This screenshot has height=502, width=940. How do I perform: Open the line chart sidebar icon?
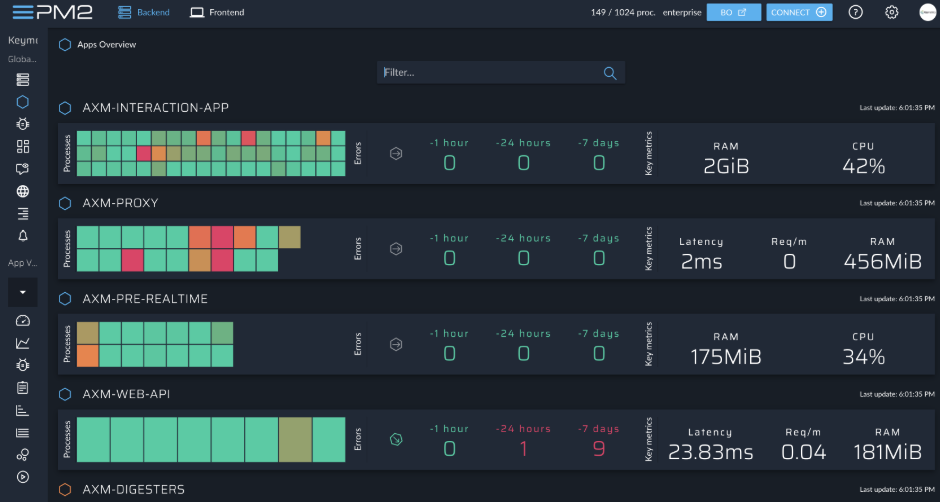click(x=23, y=343)
